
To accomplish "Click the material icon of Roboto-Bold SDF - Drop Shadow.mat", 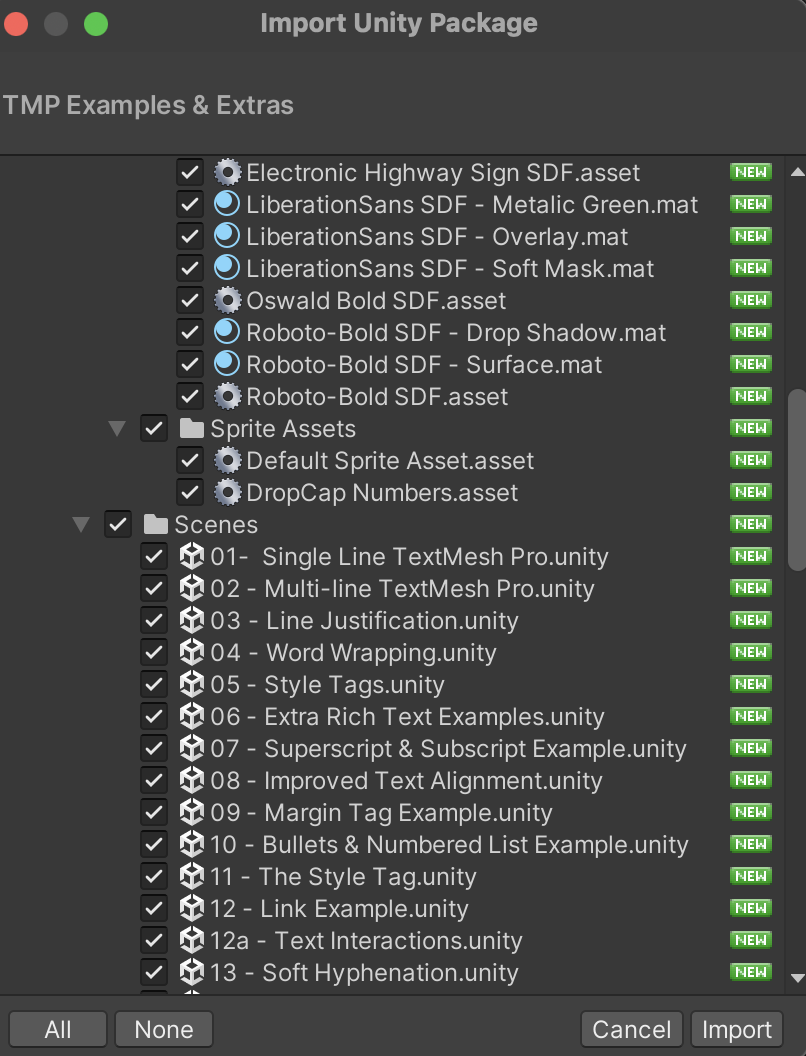I will pos(227,332).
